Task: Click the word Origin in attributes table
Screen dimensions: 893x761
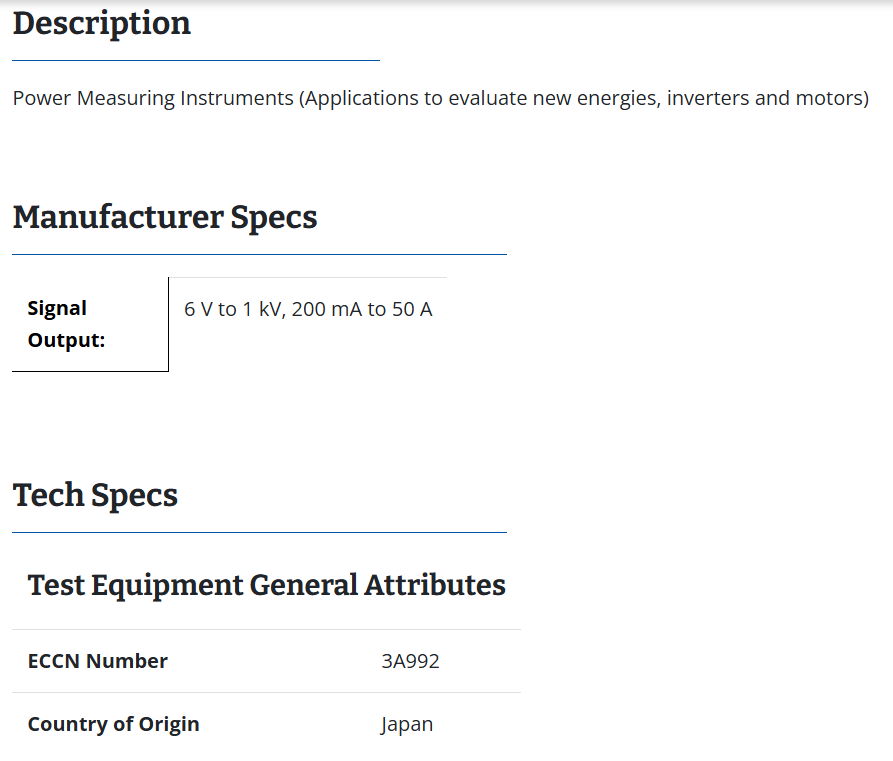Action: [x=169, y=725]
